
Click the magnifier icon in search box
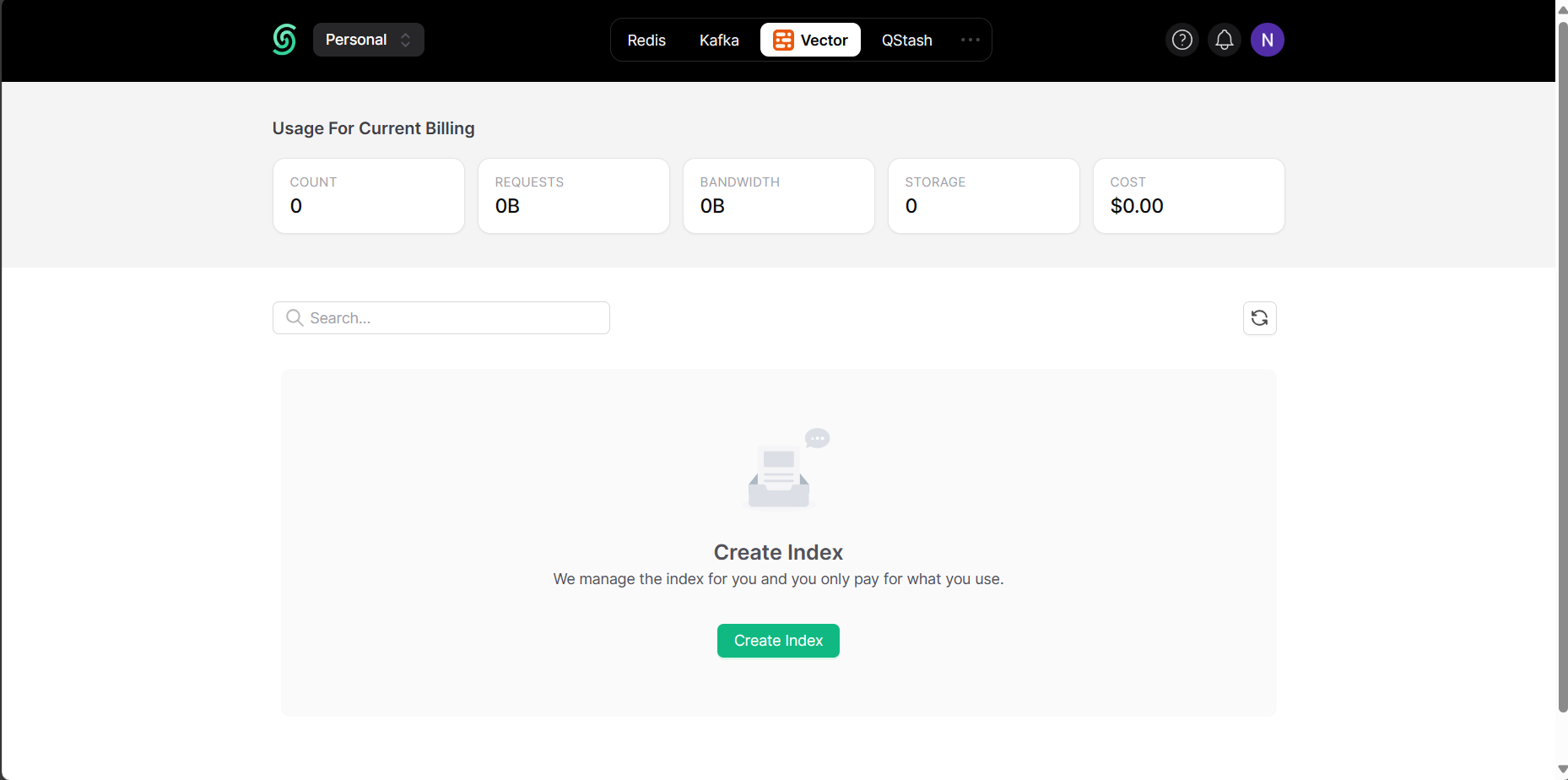pyautogui.click(x=295, y=318)
